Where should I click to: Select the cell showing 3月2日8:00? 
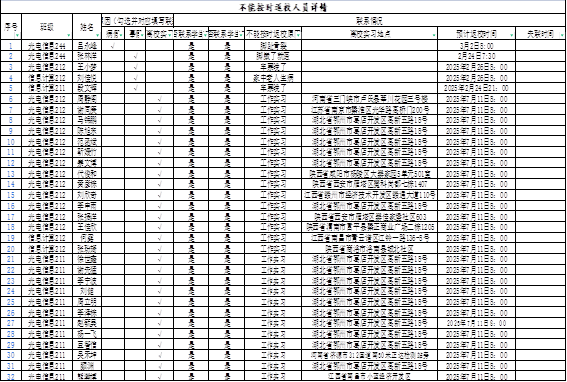coord(476,46)
